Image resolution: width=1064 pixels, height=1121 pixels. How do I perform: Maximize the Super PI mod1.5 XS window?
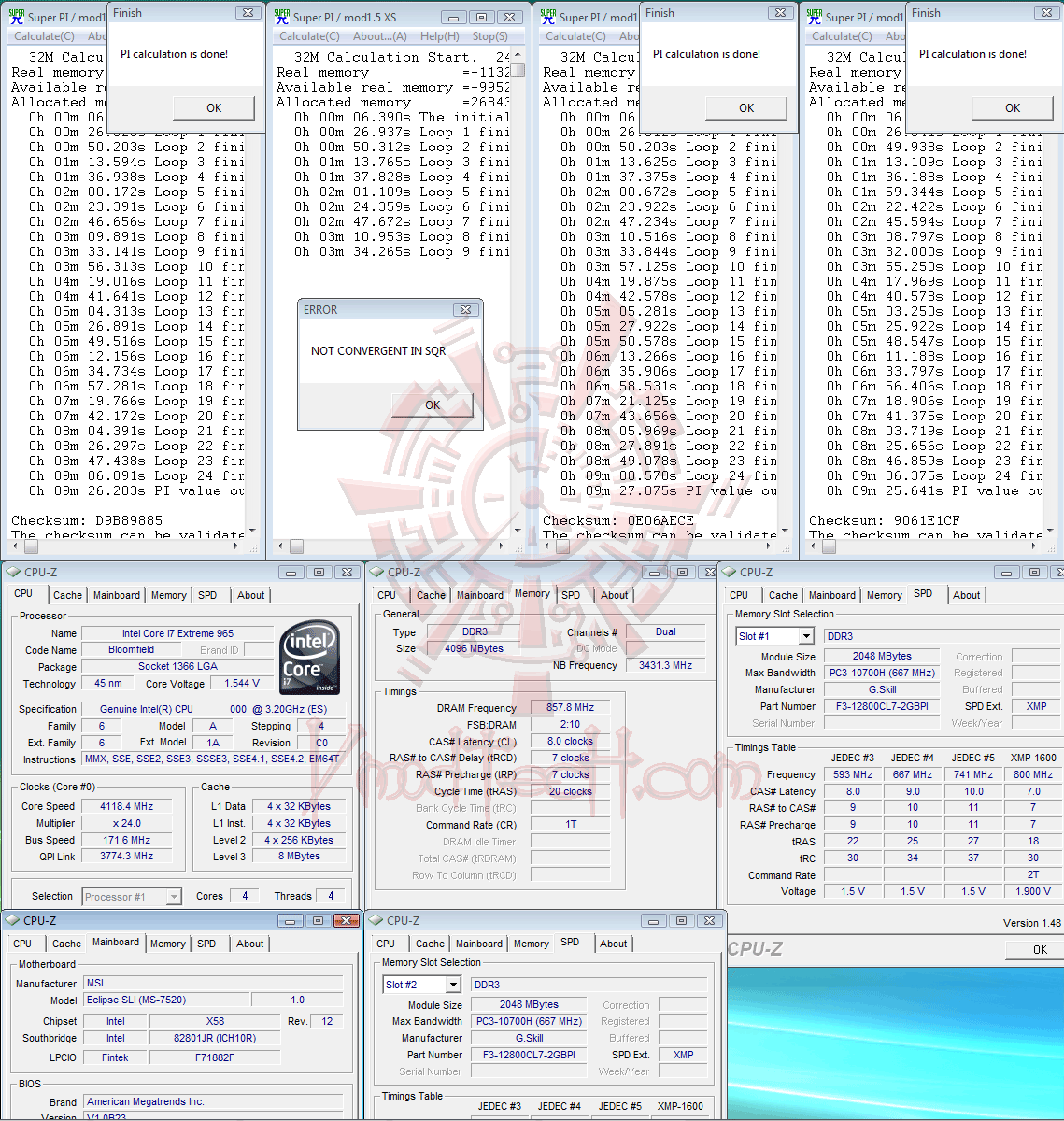coord(481,17)
